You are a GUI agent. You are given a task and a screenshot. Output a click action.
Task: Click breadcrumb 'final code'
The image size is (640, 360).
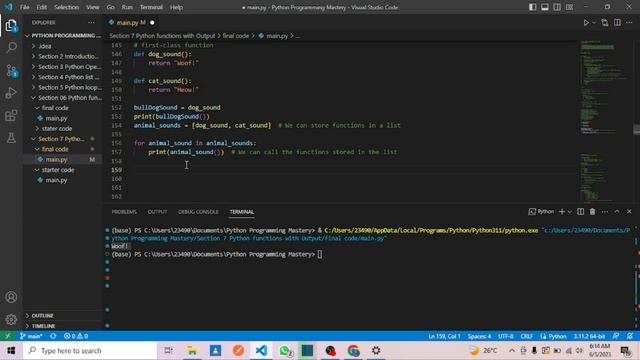coord(236,36)
